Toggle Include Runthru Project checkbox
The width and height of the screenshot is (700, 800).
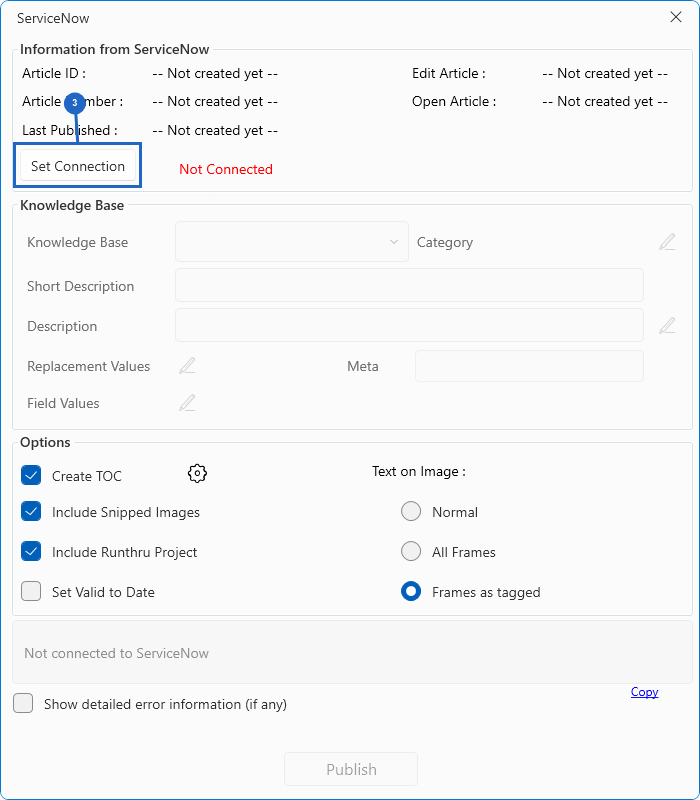(31, 552)
